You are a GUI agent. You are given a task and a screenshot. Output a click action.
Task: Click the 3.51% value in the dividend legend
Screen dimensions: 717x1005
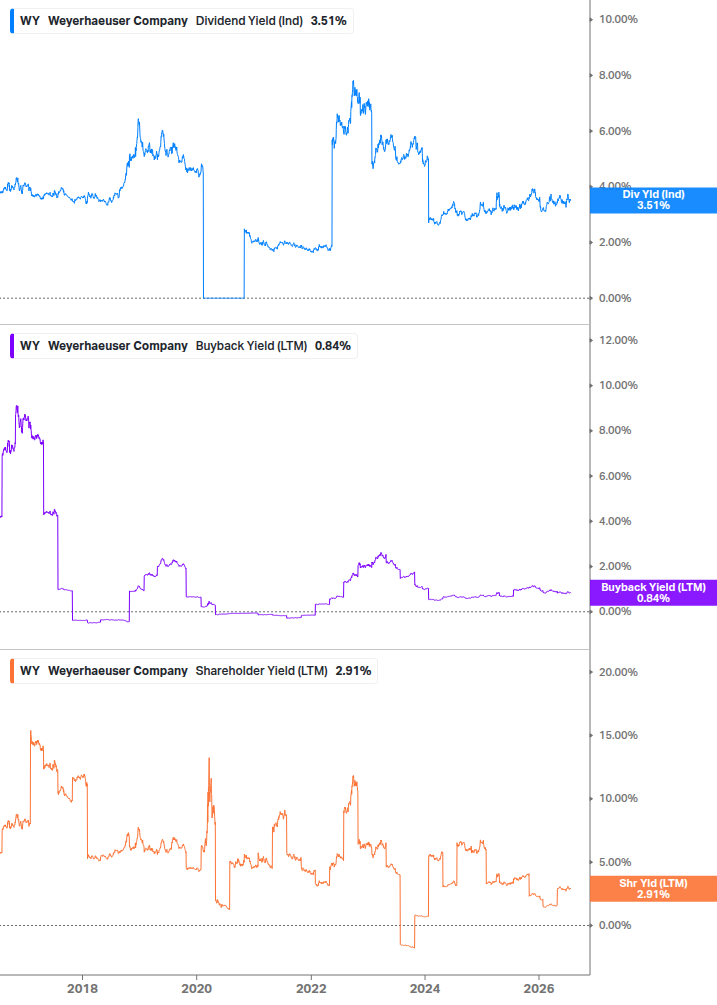coord(329,21)
